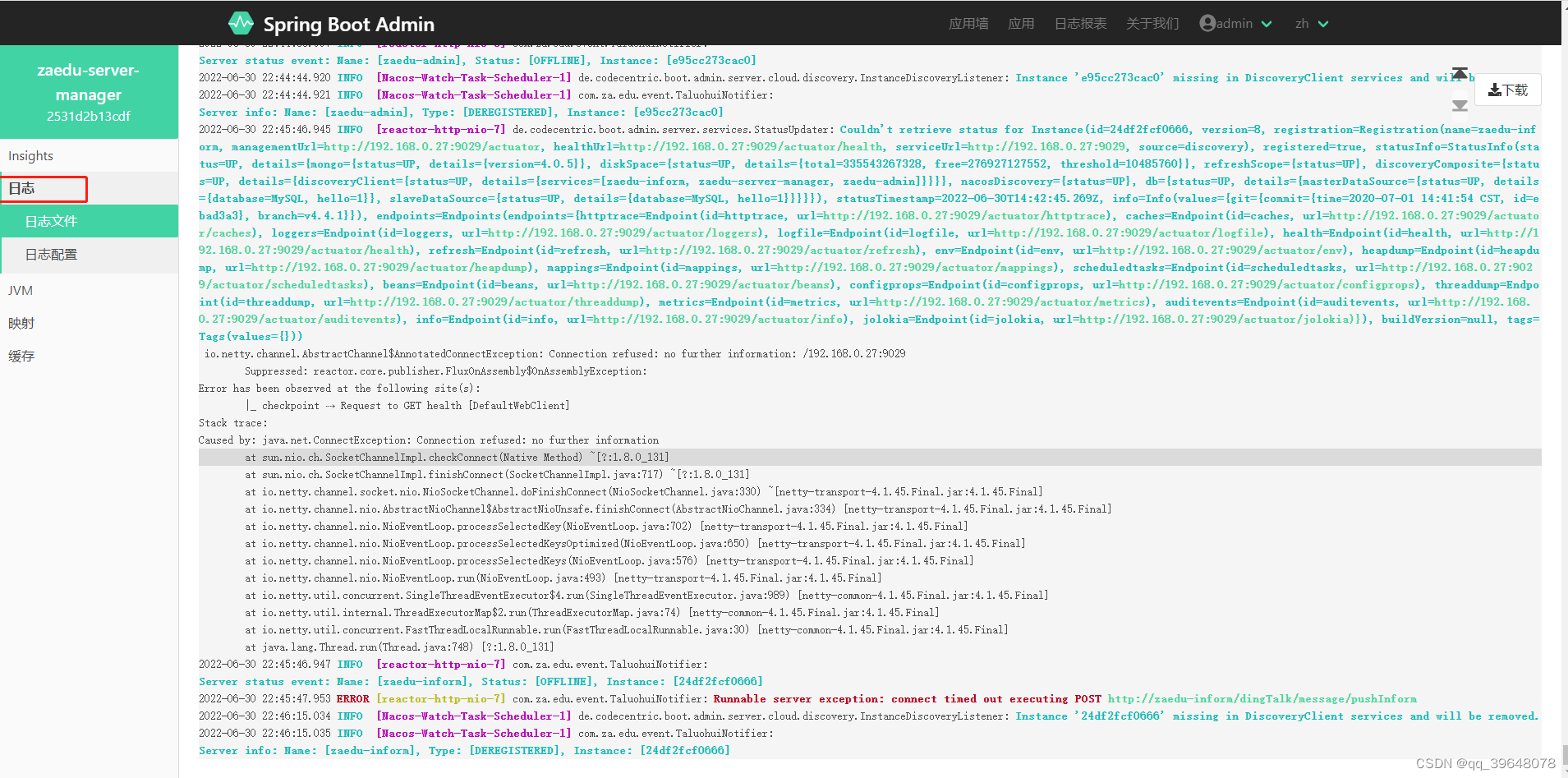Select 日志文件 sidebar item

click(90, 221)
